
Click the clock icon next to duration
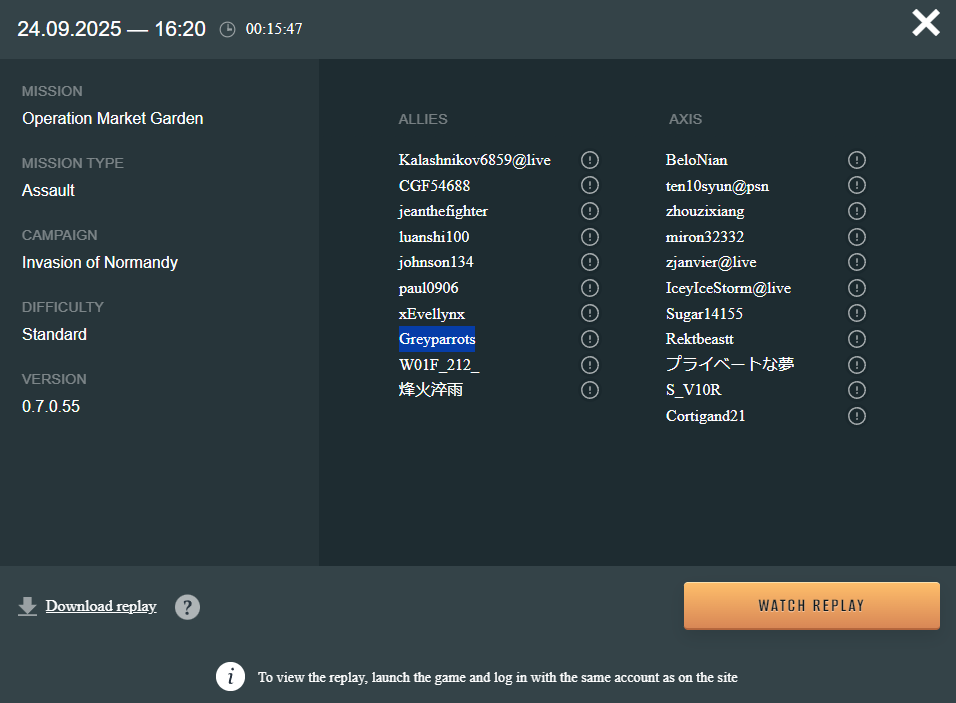pyautogui.click(x=228, y=30)
